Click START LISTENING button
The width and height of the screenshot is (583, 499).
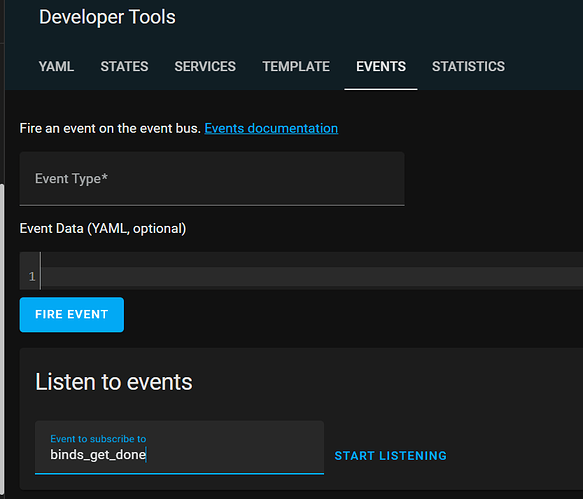[390, 455]
